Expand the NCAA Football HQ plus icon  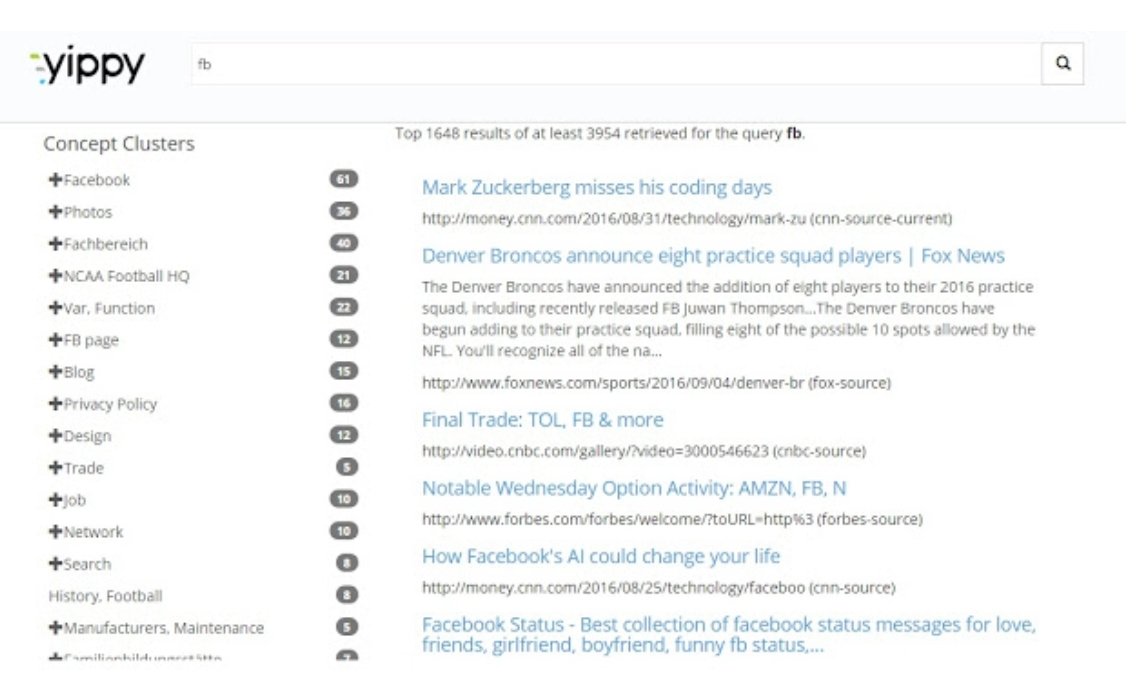pos(55,275)
